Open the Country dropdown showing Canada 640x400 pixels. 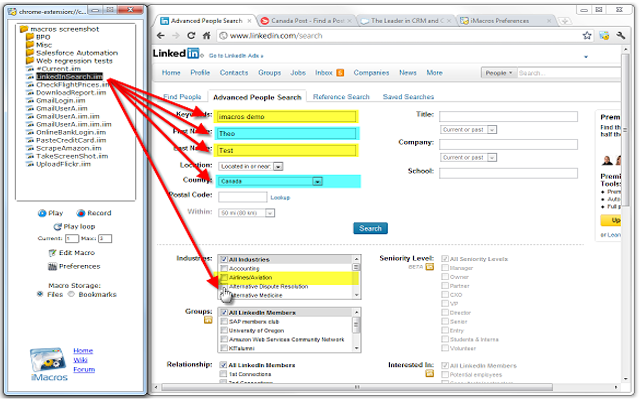point(270,181)
